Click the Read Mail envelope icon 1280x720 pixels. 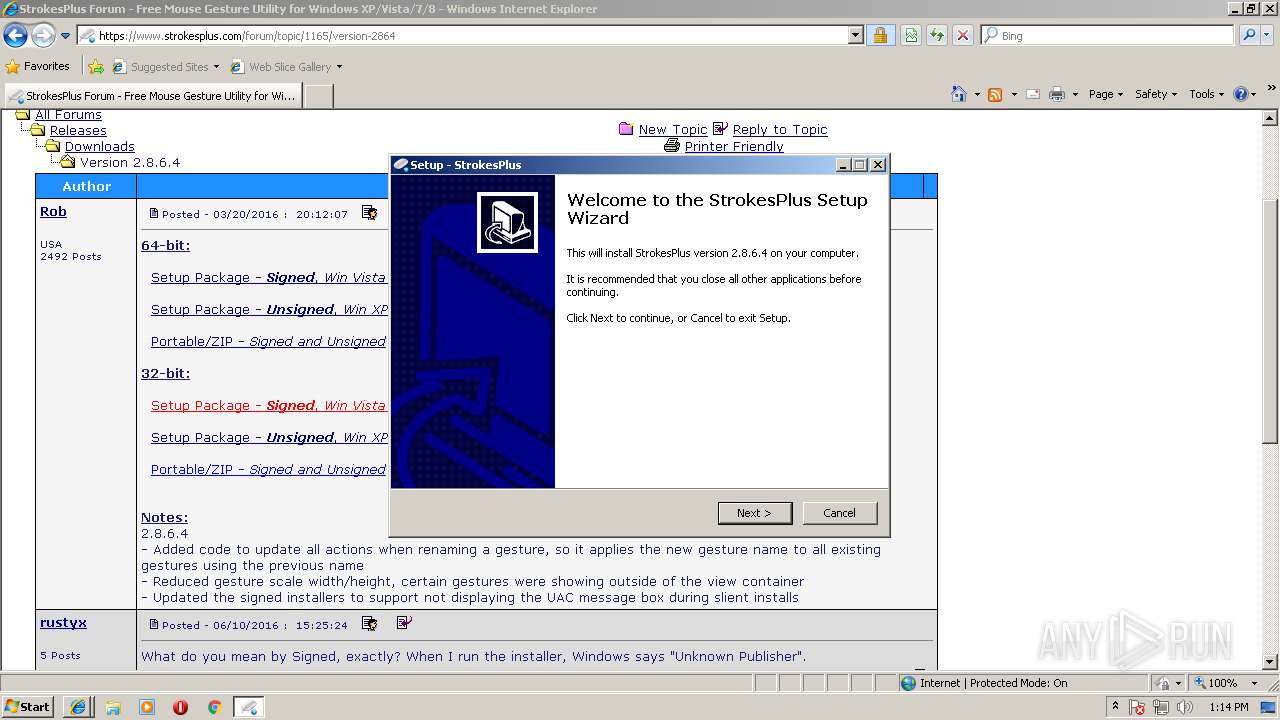(1033, 94)
